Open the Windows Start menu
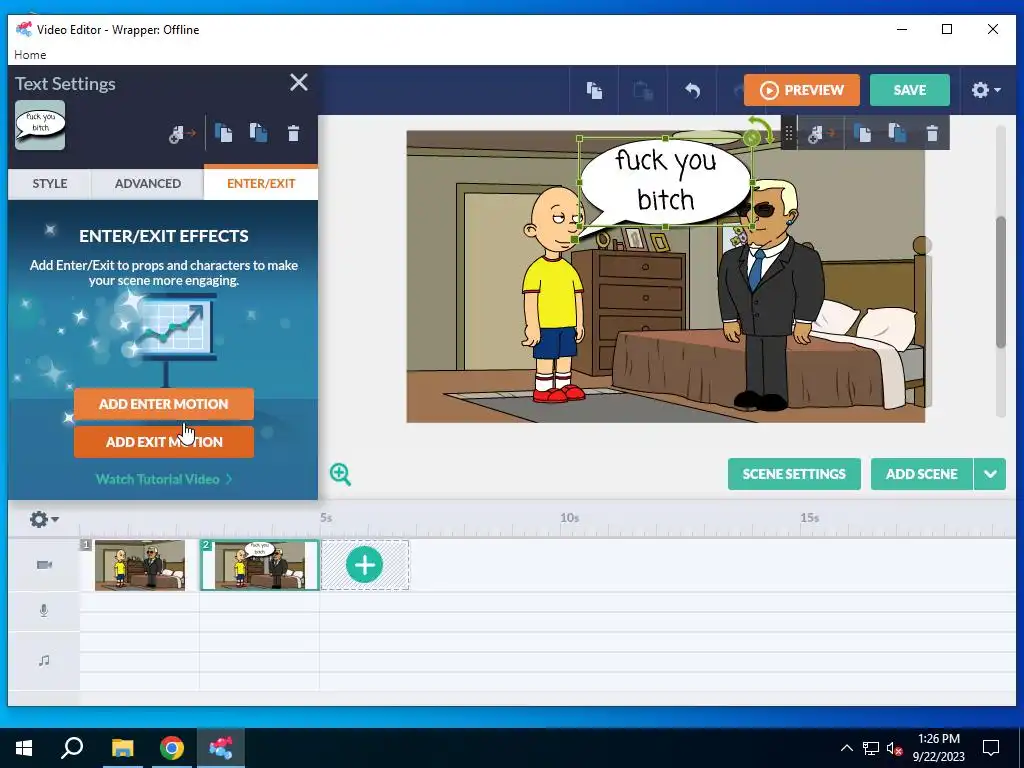This screenshot has height=768, width=1024. 24,748
